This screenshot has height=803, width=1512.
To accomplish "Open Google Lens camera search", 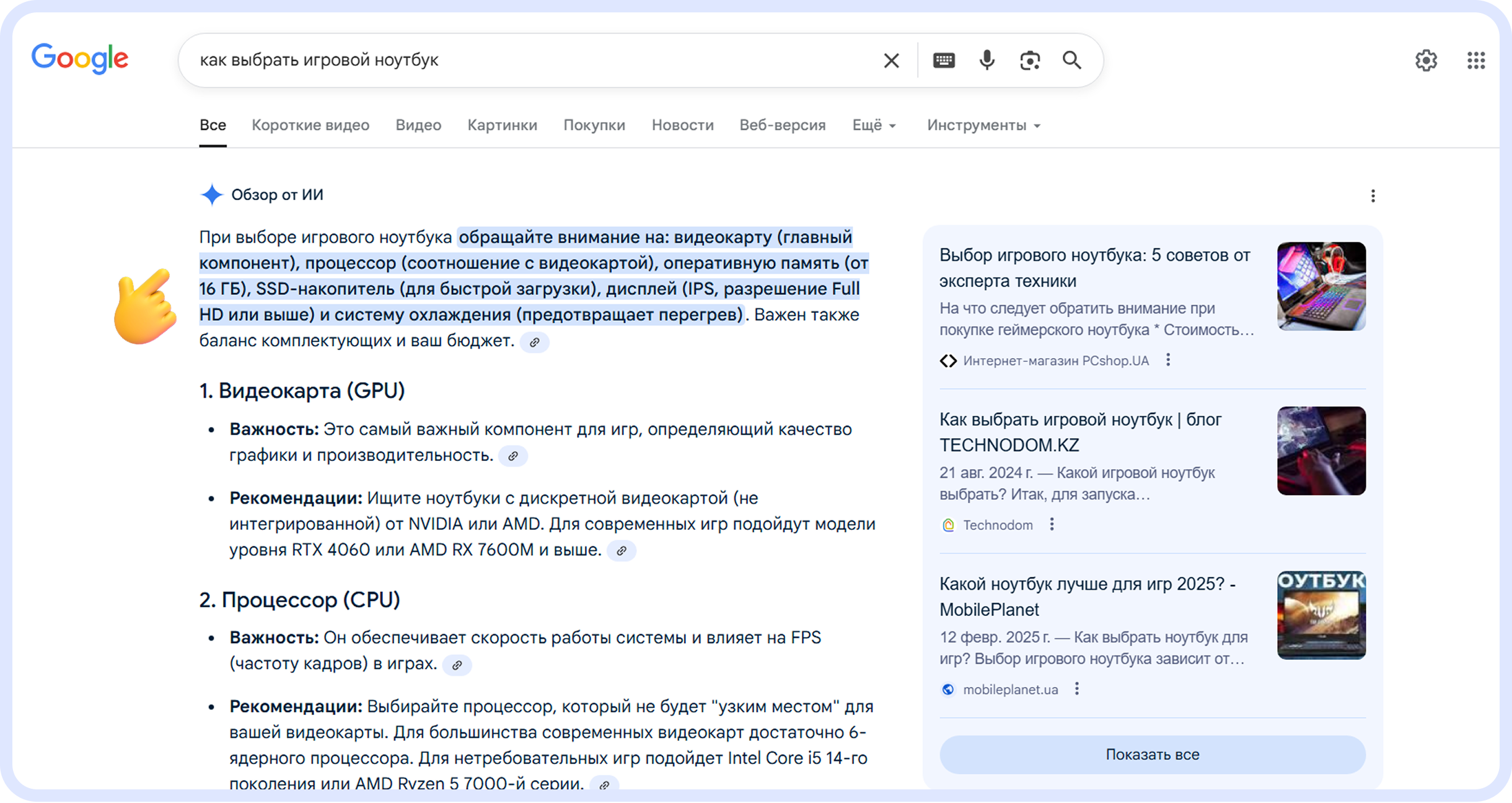I will [x=1029, y=59].
